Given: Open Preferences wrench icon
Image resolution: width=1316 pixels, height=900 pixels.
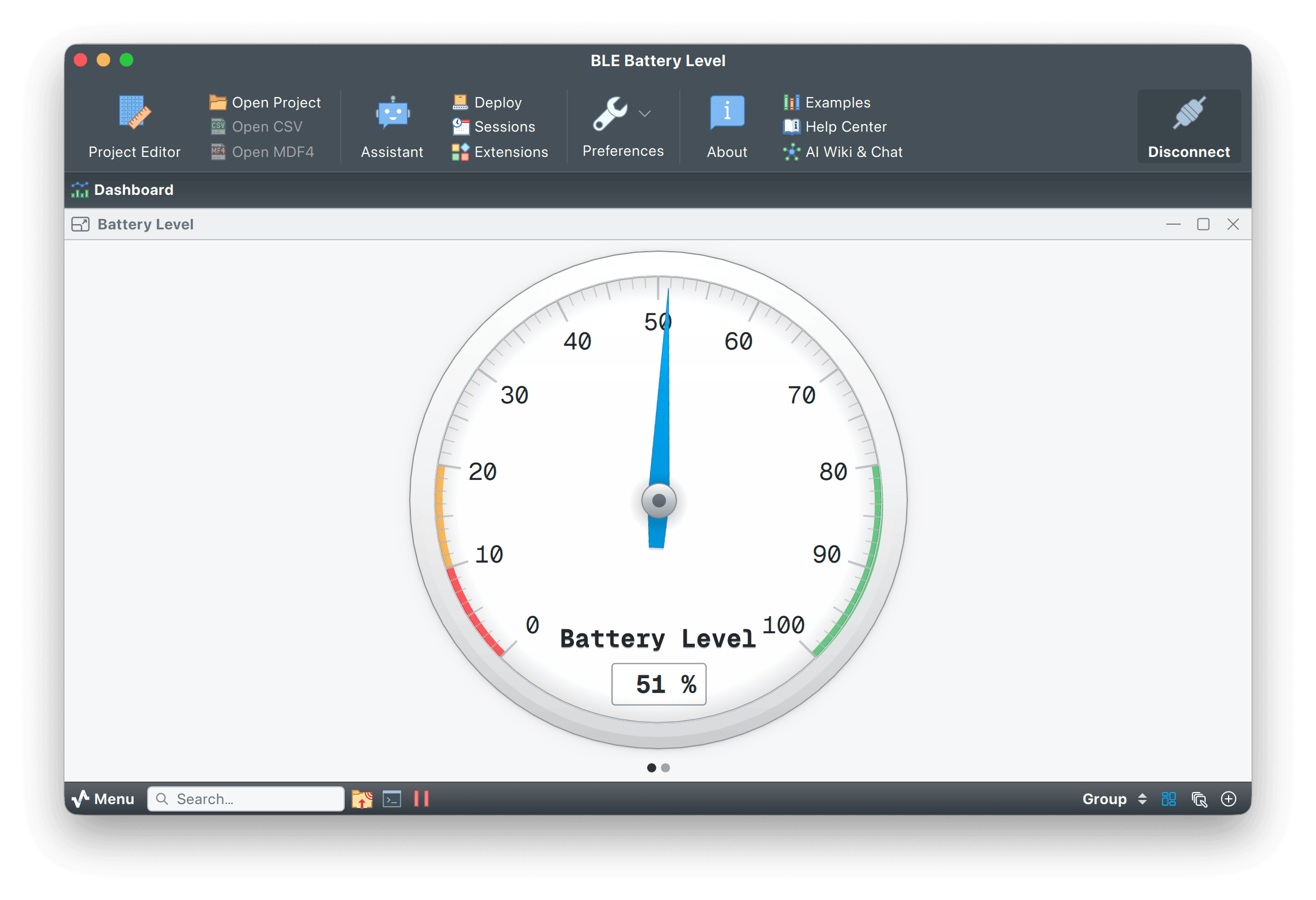Looking at the screenshot, I should coord(610,113).
